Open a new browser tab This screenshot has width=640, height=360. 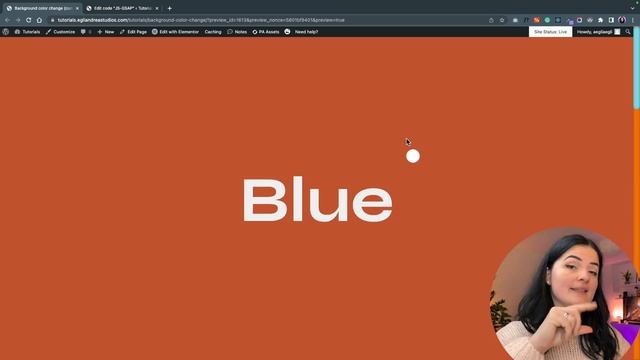[x=169, y=8]
